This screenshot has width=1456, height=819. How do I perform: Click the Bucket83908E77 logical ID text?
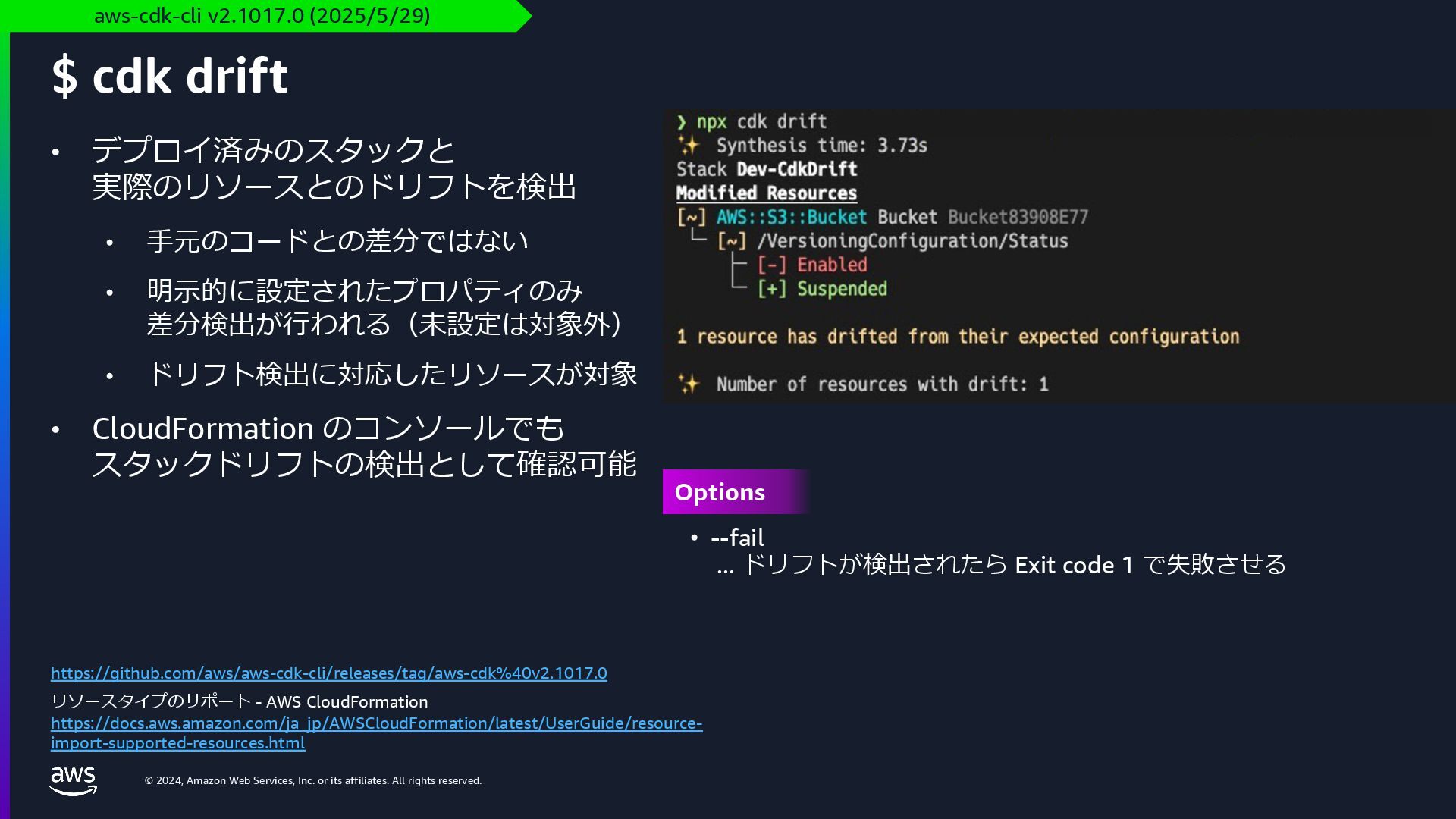pyautogui.click(x=1017, y=217)
